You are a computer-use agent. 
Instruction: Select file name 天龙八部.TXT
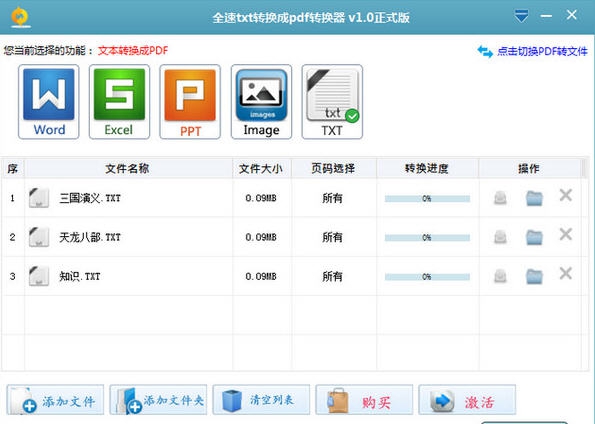tap(90, 237)
